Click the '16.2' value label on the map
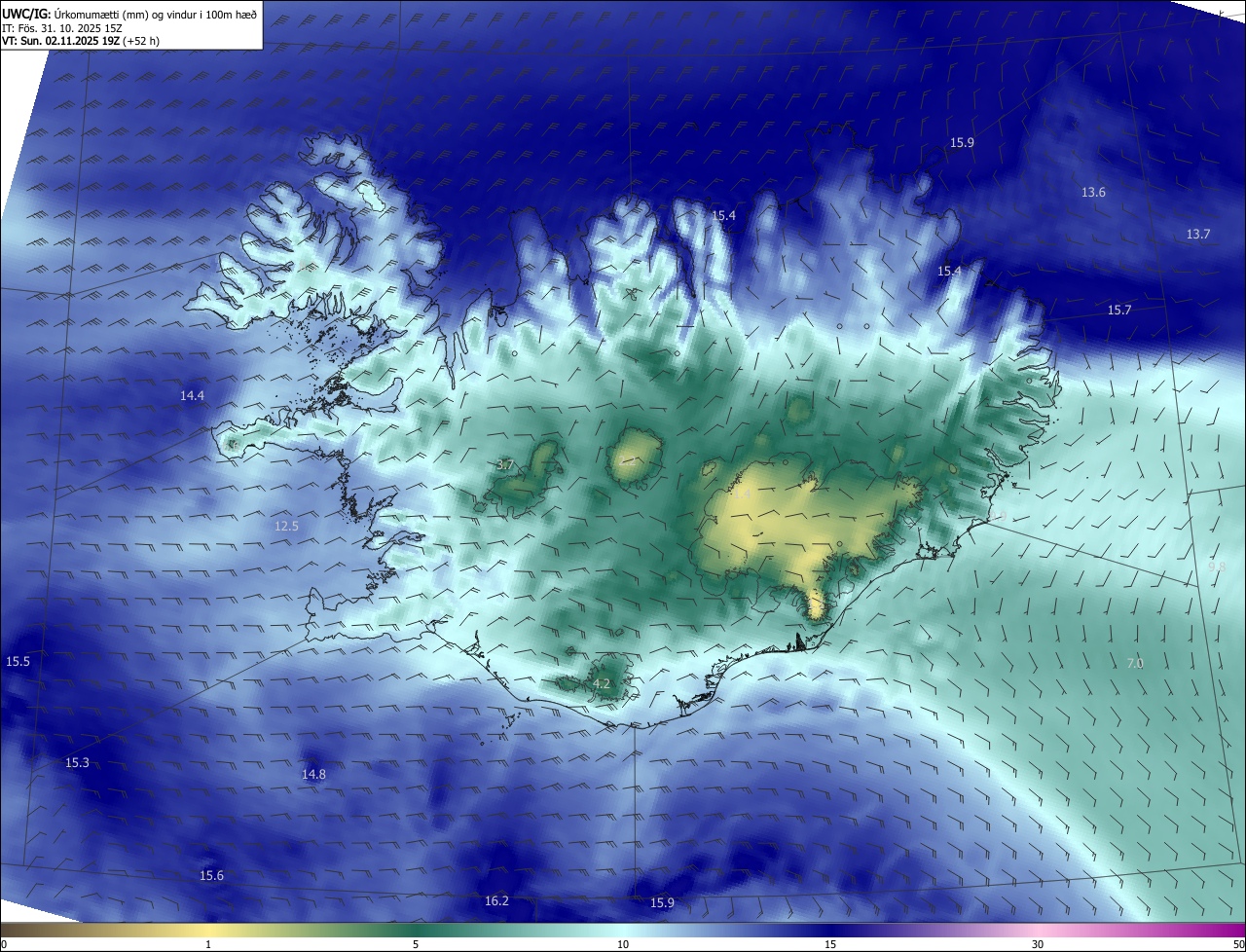Image resolution: width=1246 pixels, height=952 pixels. [496, 901]
